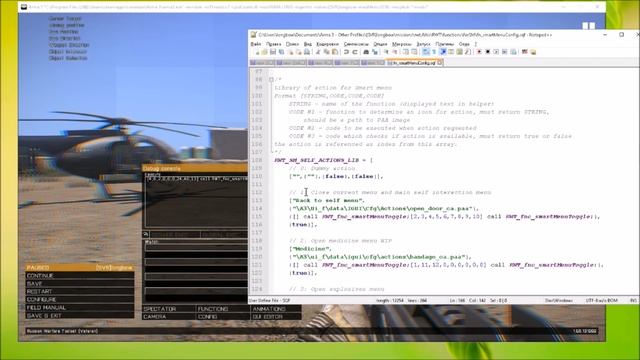Screen dimensions: 640x360
Task: Click SAVE in the Arma pause menu
Action: click(80, 283)
